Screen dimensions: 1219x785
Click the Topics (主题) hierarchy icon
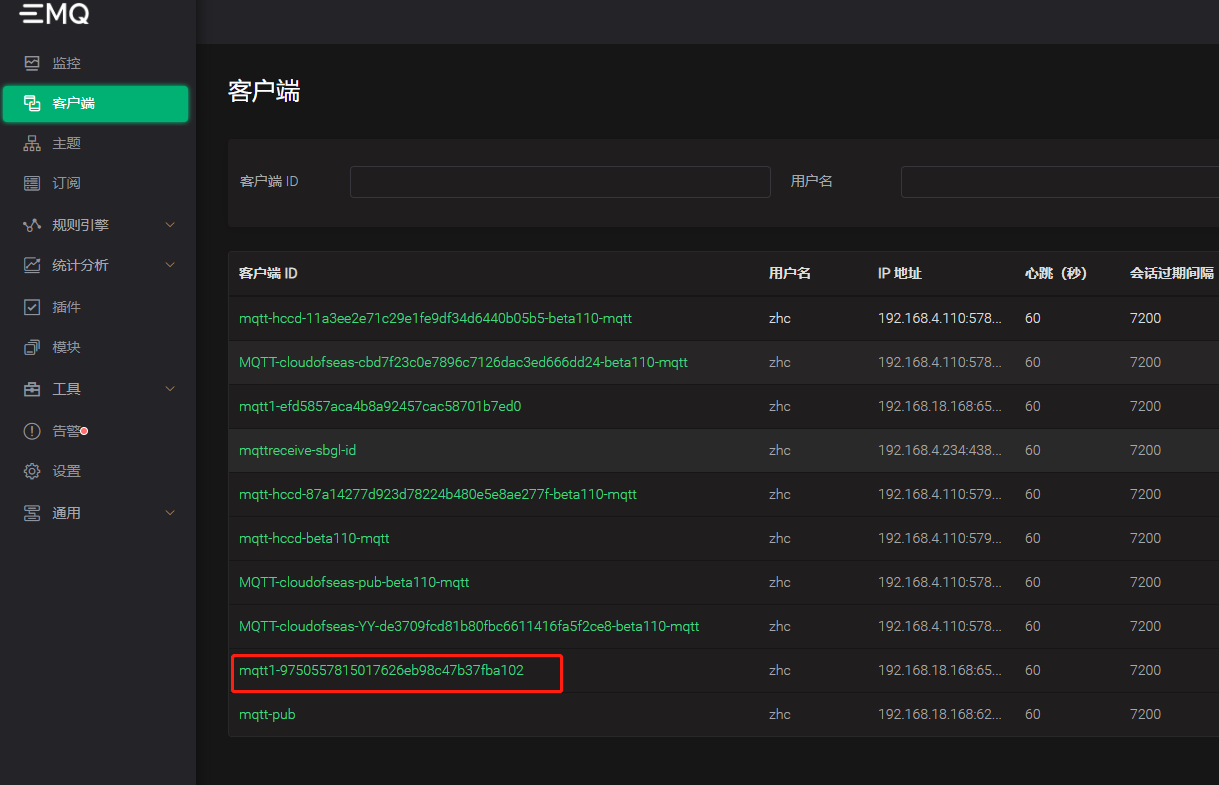click(32, 143)
